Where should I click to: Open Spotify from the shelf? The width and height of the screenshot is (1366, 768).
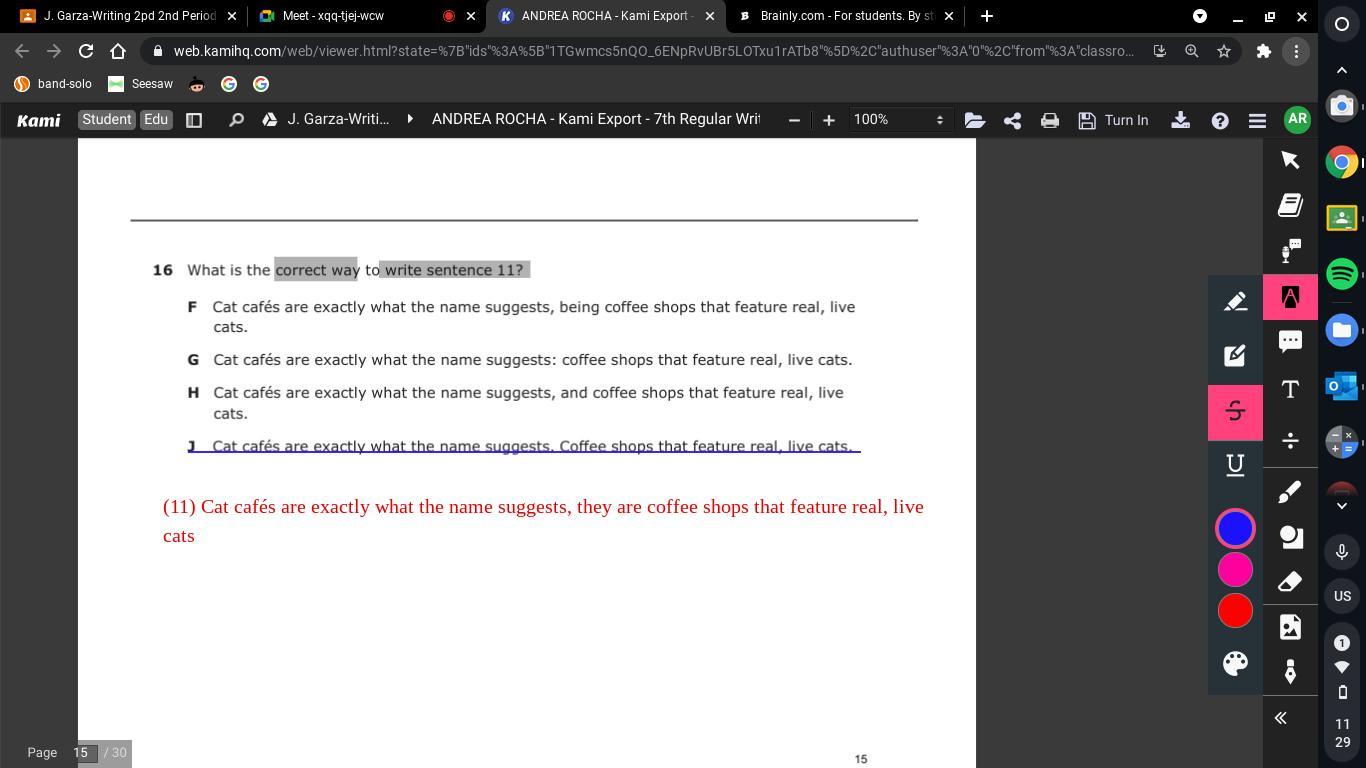(x=1342, y=273)
